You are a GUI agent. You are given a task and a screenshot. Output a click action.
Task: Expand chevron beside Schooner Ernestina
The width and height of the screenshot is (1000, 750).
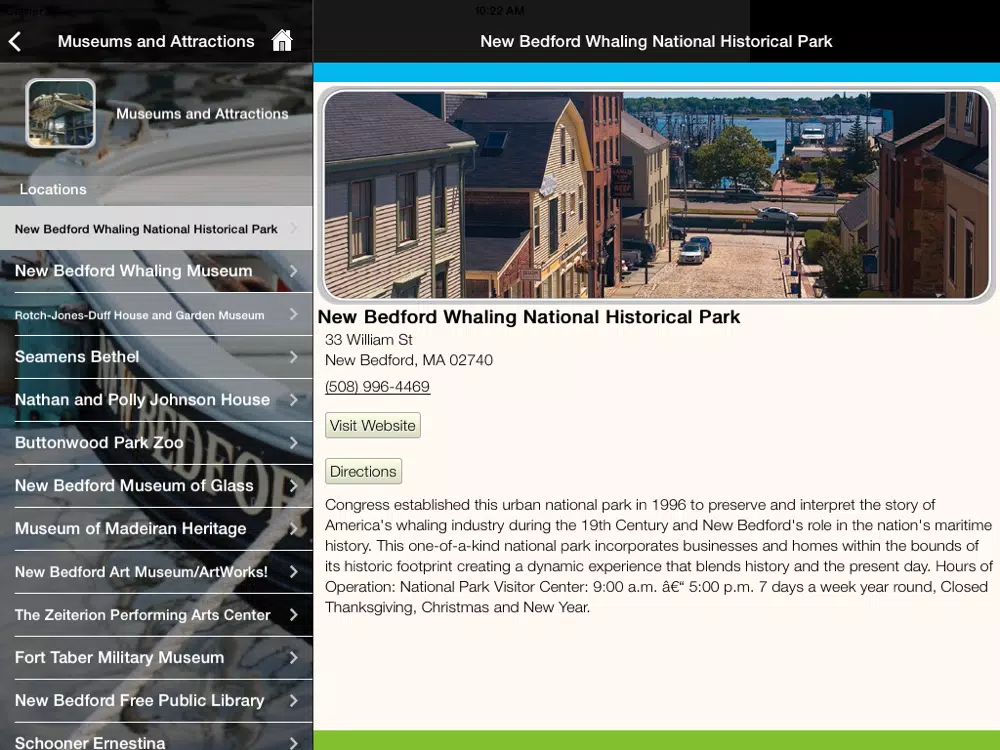(x=293, y=743)
